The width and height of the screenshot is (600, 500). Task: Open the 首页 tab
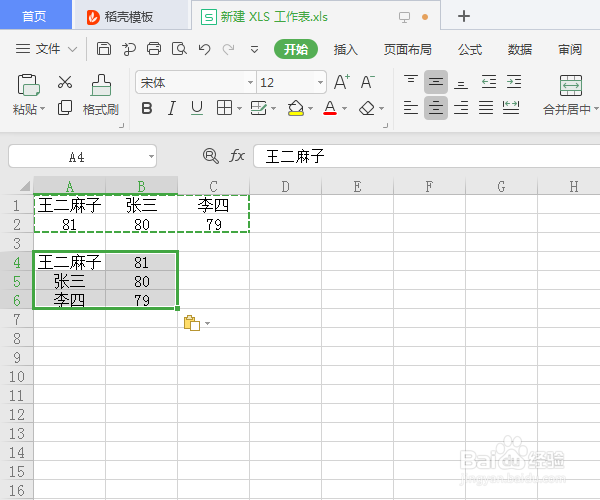35,15
